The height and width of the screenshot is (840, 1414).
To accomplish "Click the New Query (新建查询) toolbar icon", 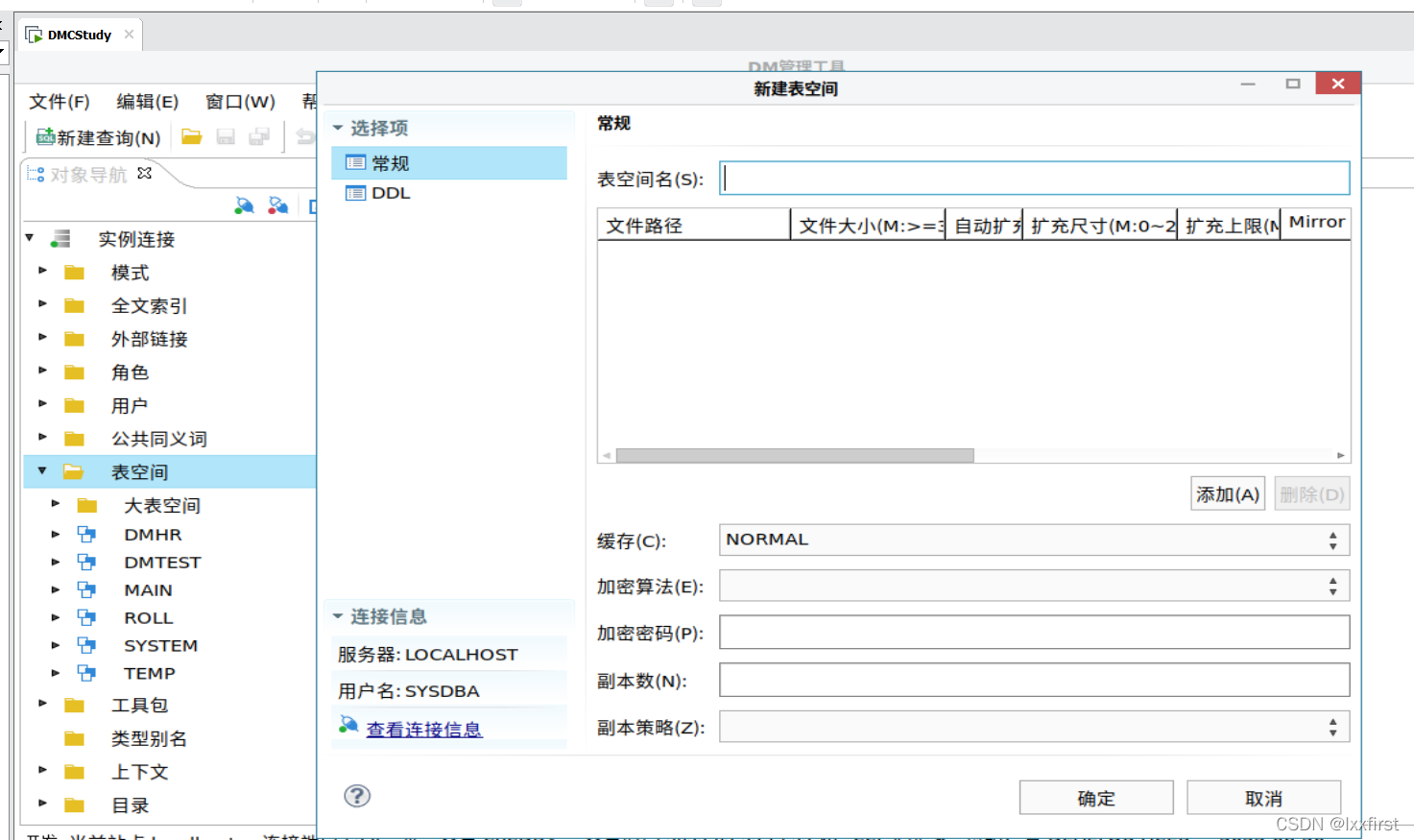I will [45, 137].
